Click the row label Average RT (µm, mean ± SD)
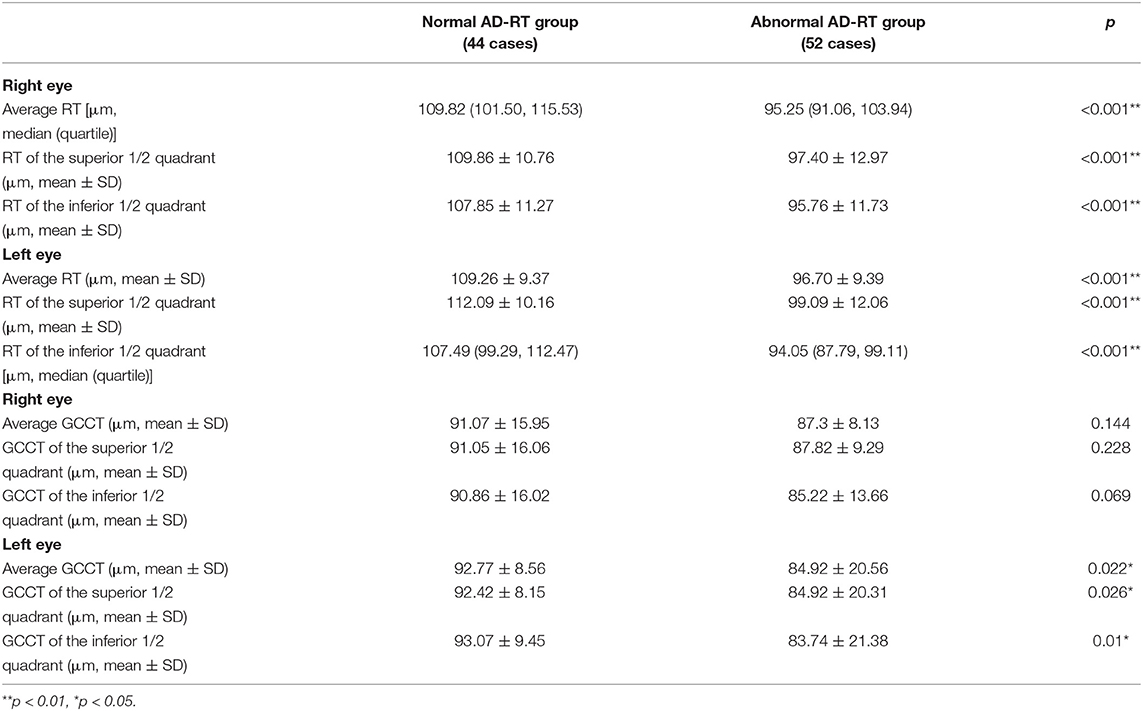Screen dimensions: 1143x711 (x=104, y=279)
